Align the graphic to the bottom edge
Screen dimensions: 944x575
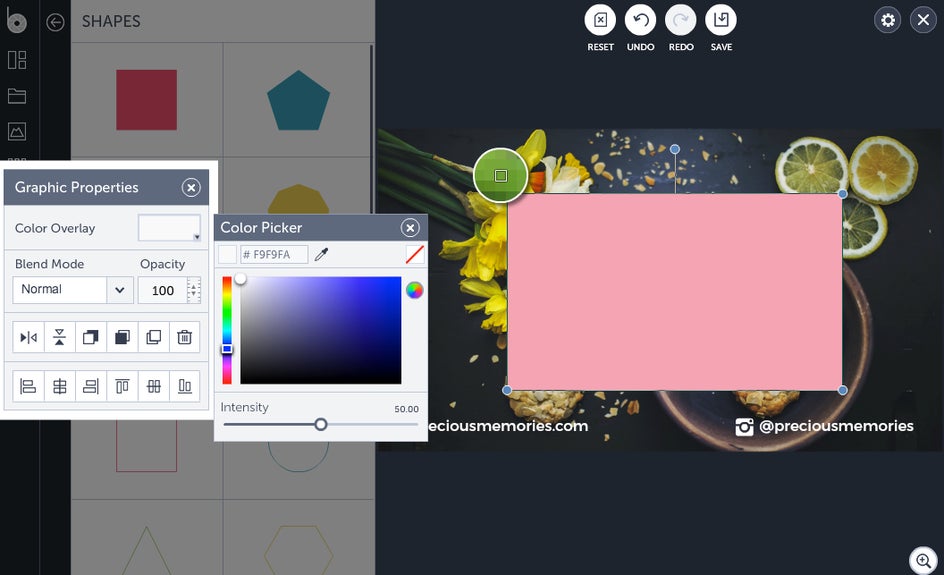[185, 386]
